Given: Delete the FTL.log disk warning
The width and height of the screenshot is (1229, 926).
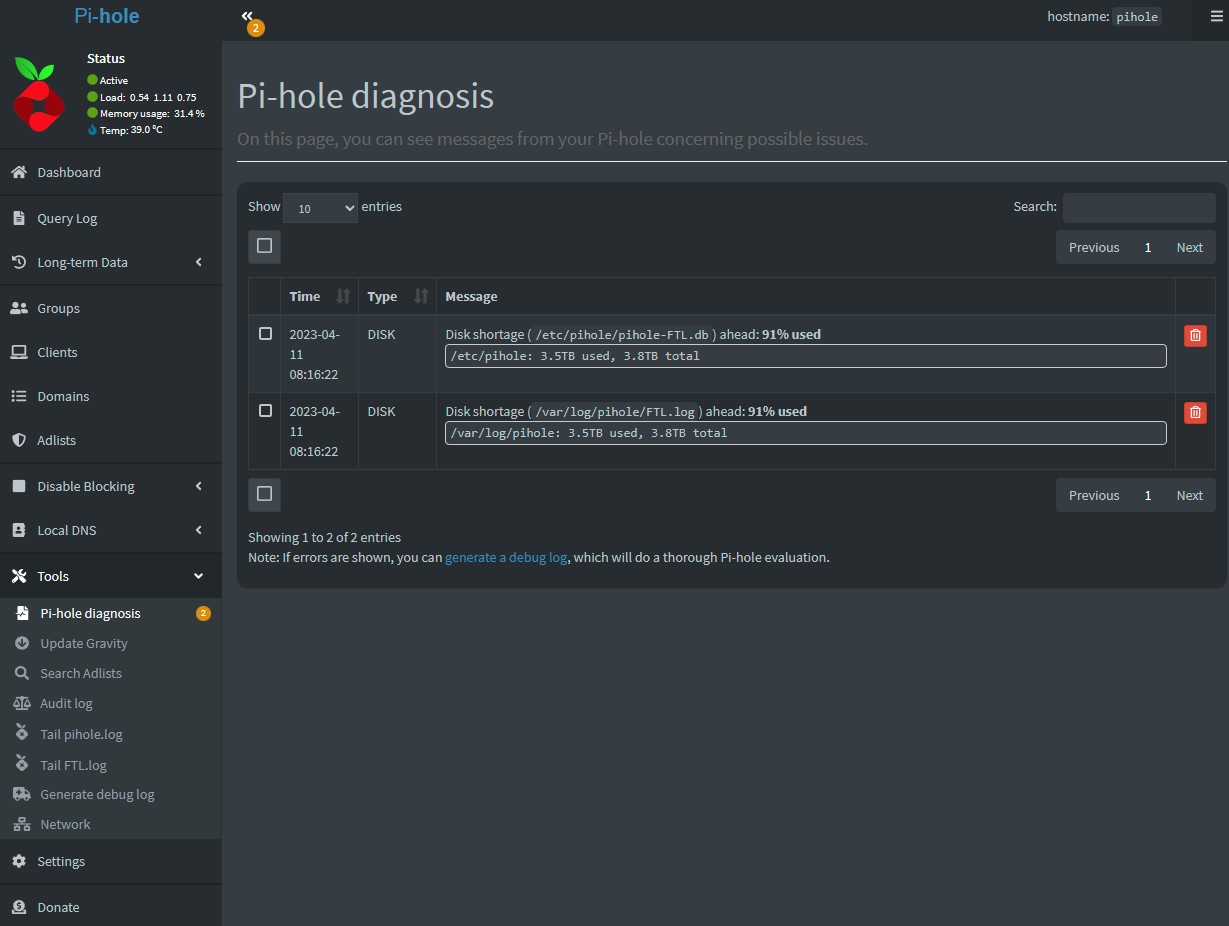Looking at the screenshot, I should [1195, 412].
